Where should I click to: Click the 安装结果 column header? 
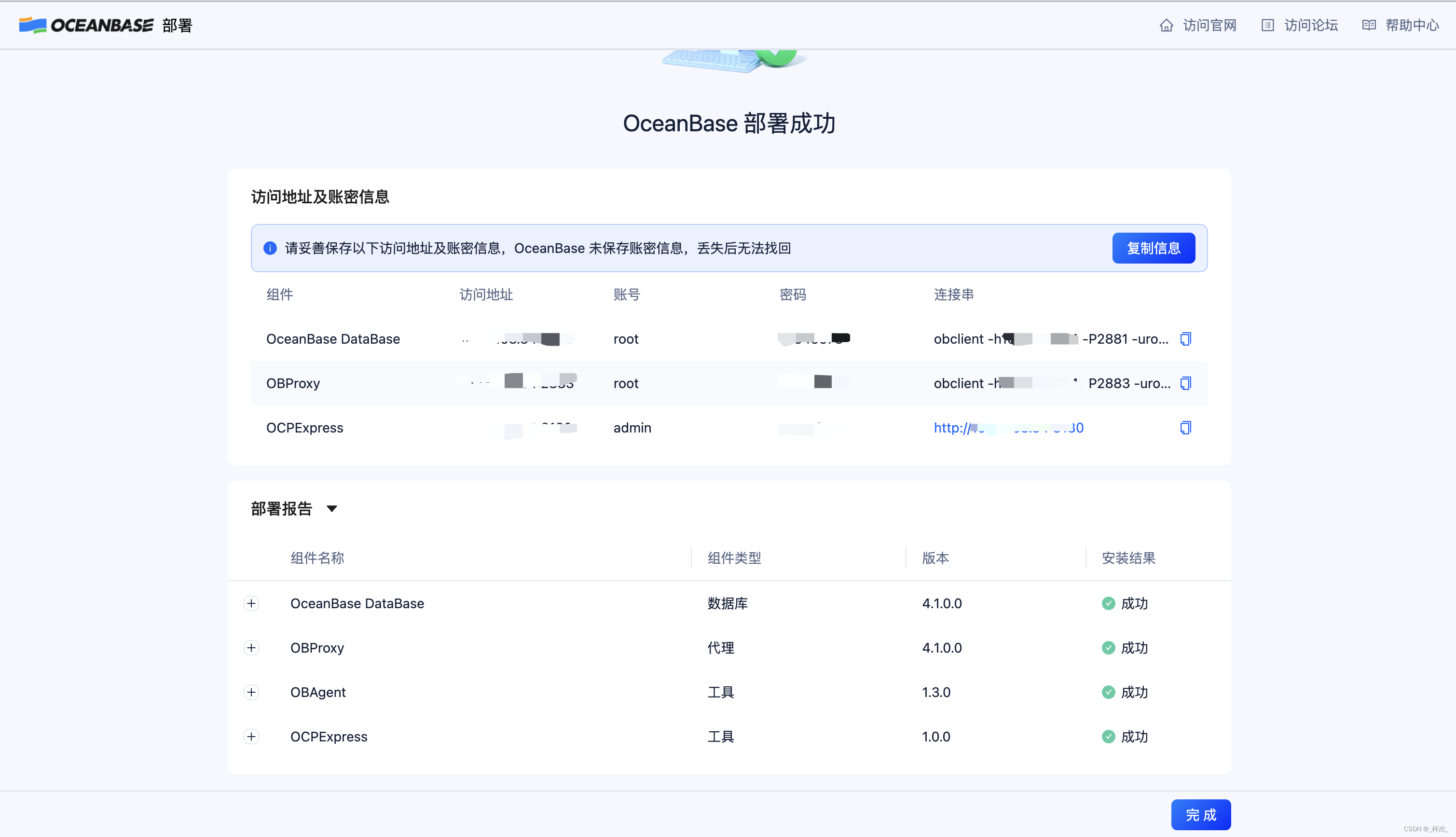tap(1128, 558)
